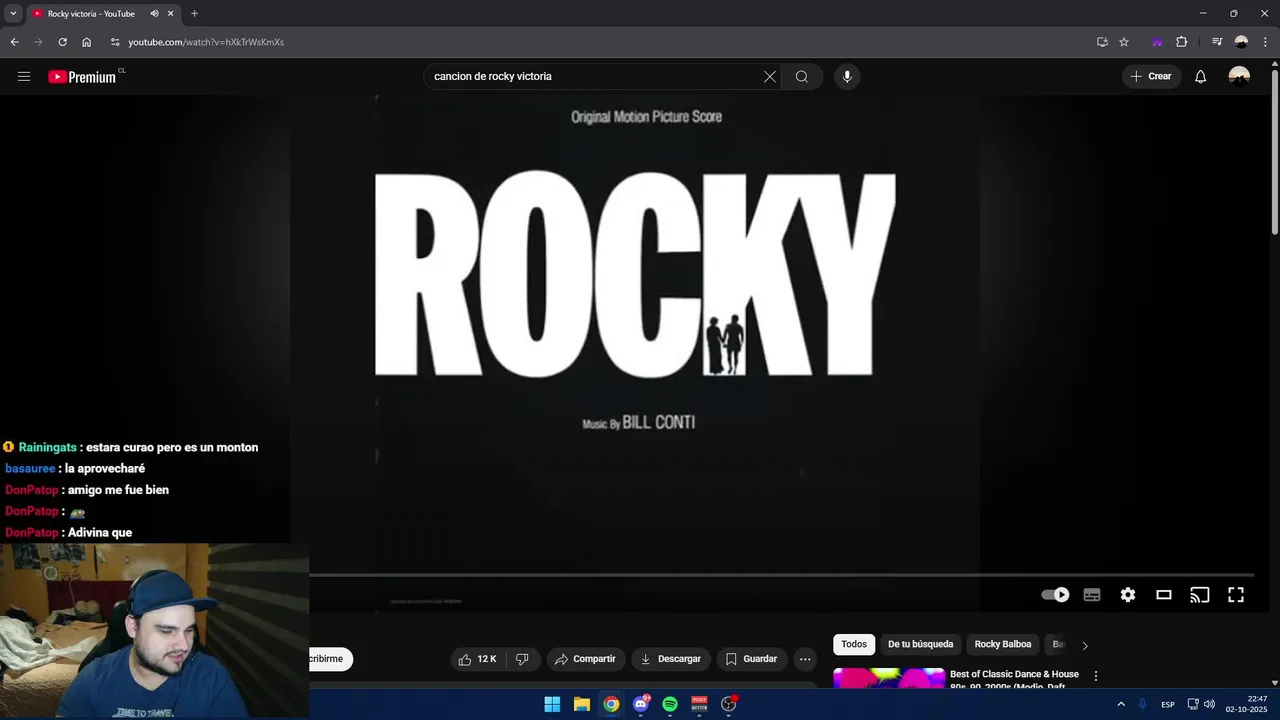
Task: Reload the current page
Action: click(x=62, y=42)
